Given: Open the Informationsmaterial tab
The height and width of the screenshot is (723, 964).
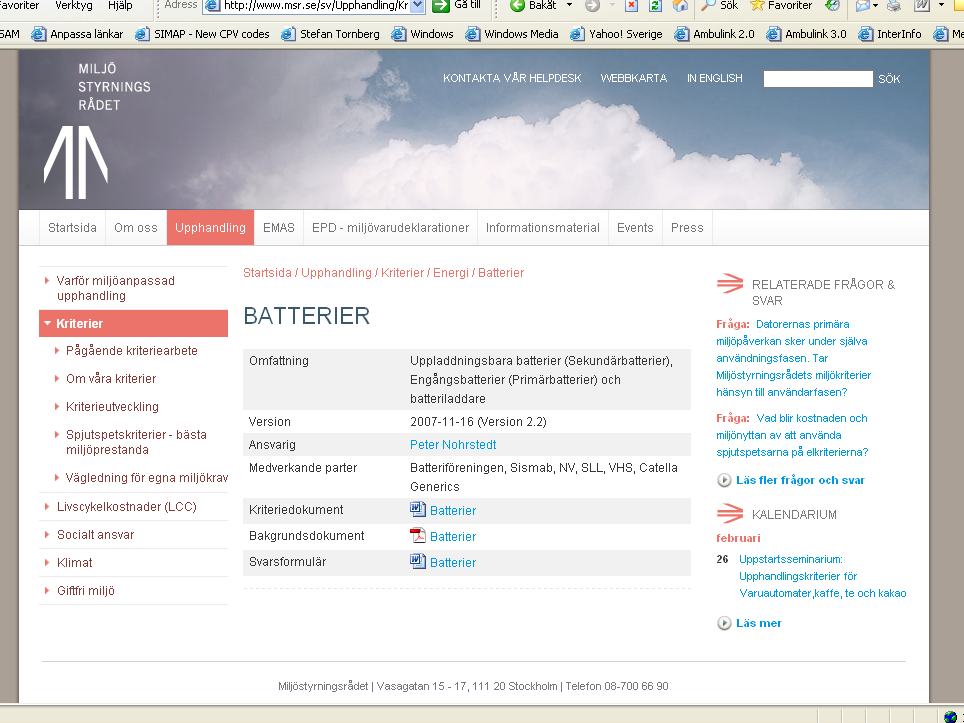Looking at the screenshot, I should click(543, 227).
